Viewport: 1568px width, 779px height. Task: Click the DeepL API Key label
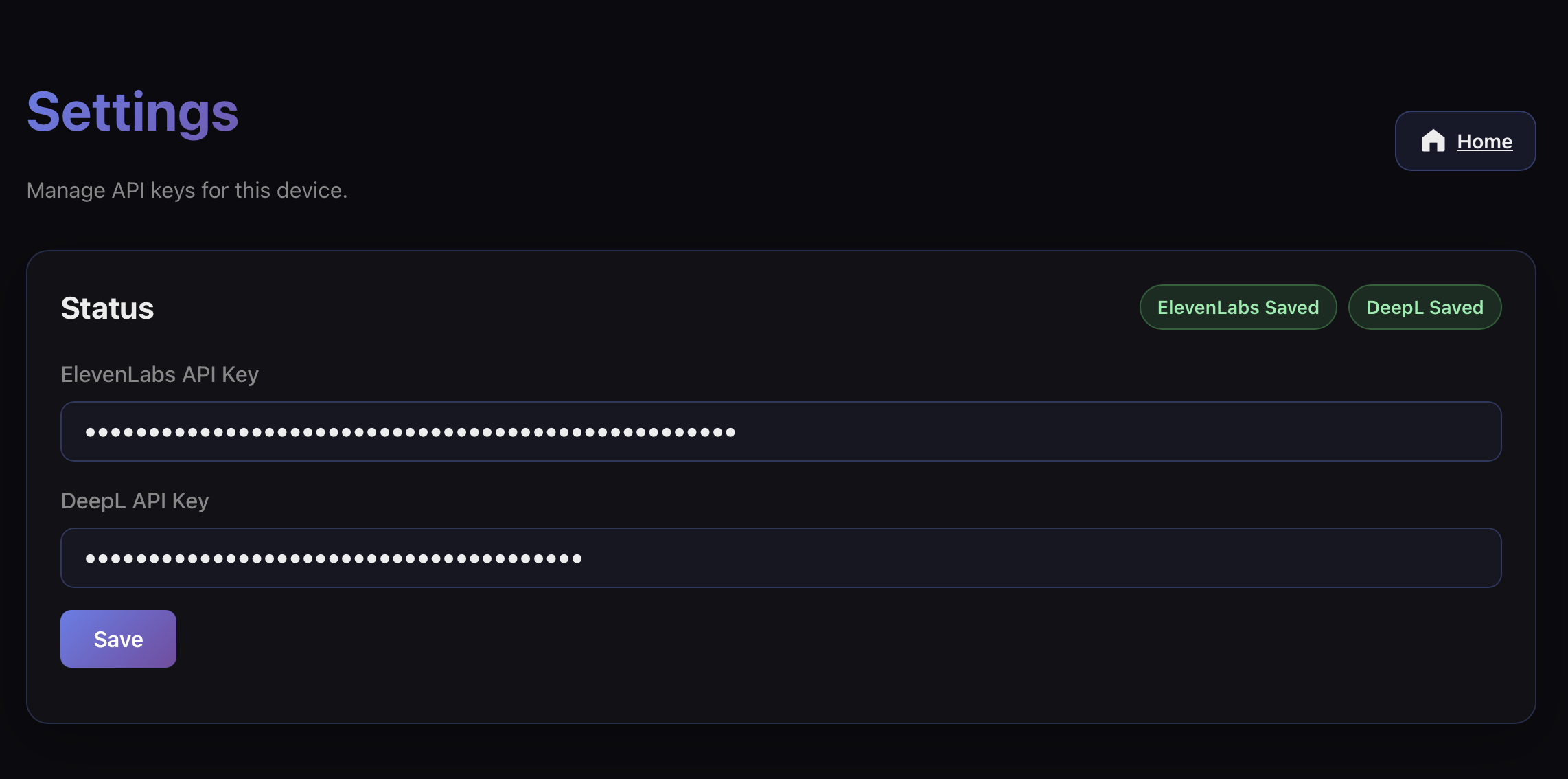pos(135,501)
